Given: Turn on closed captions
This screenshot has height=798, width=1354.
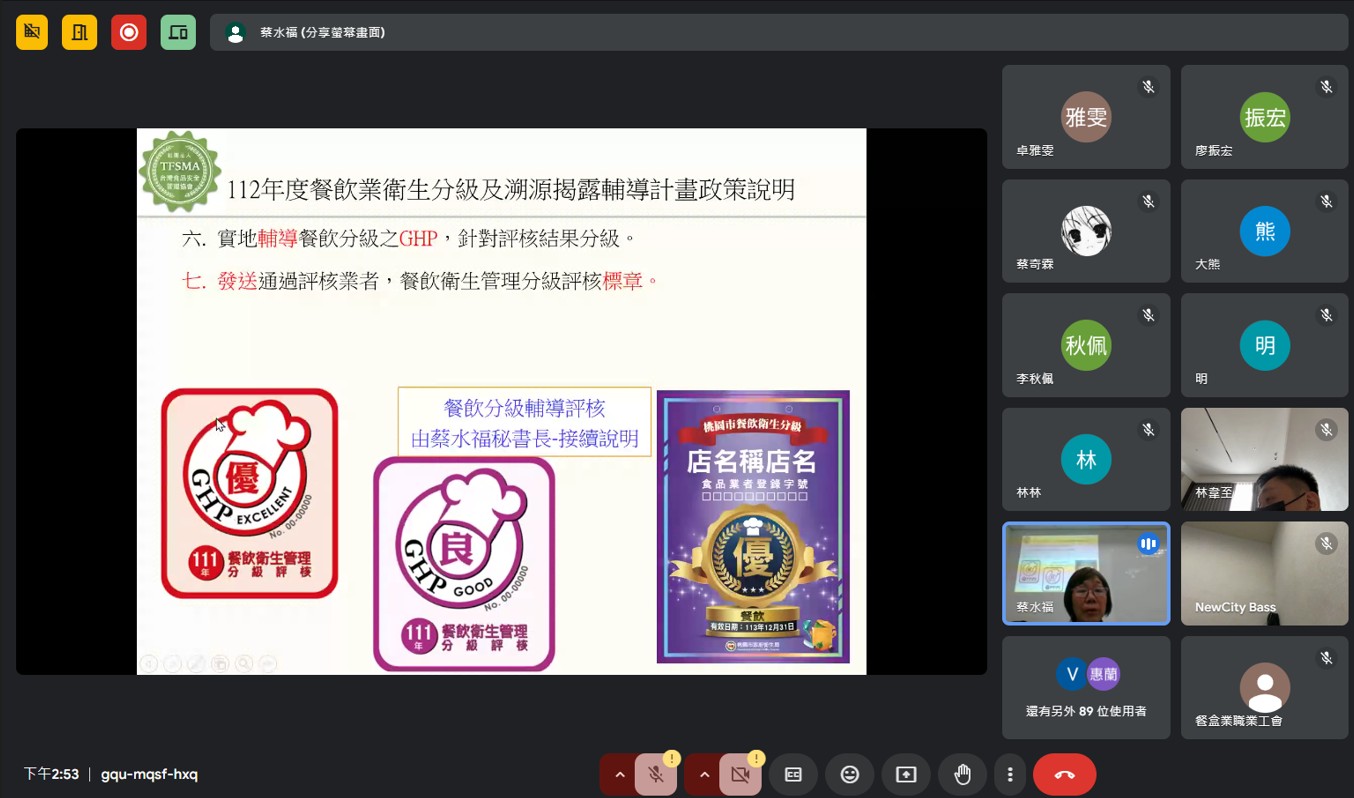Looking at the screenshot, I should click(793, 775).
